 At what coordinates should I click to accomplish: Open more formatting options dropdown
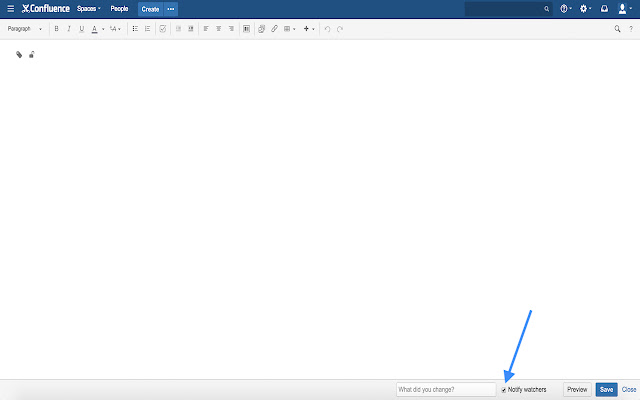pyautogui.click(x=115, y=29)
